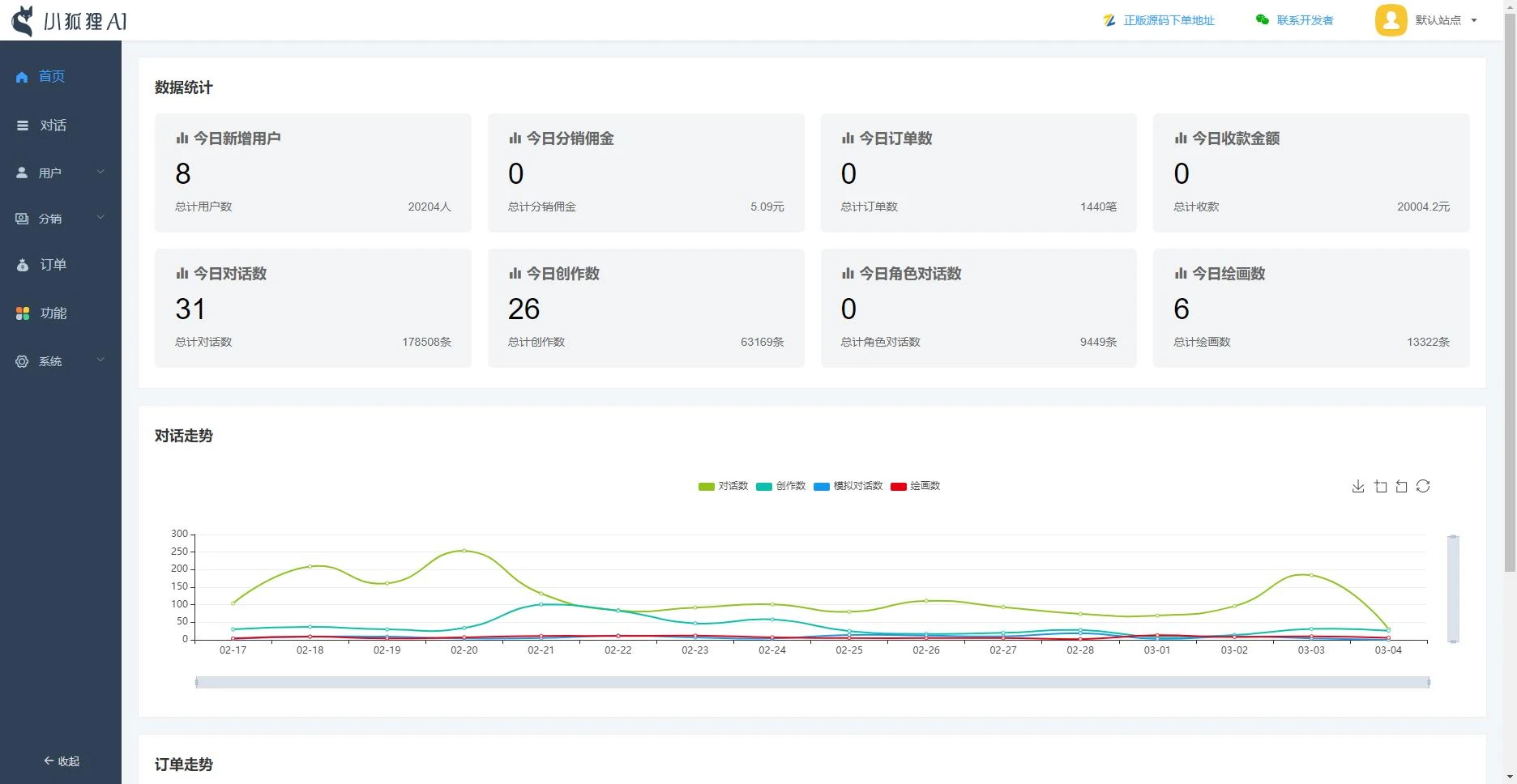Viewport: 1517px width, 784px height.
Task: Click the chart zoom reset icon
Action: click(x=1401, y=487)
